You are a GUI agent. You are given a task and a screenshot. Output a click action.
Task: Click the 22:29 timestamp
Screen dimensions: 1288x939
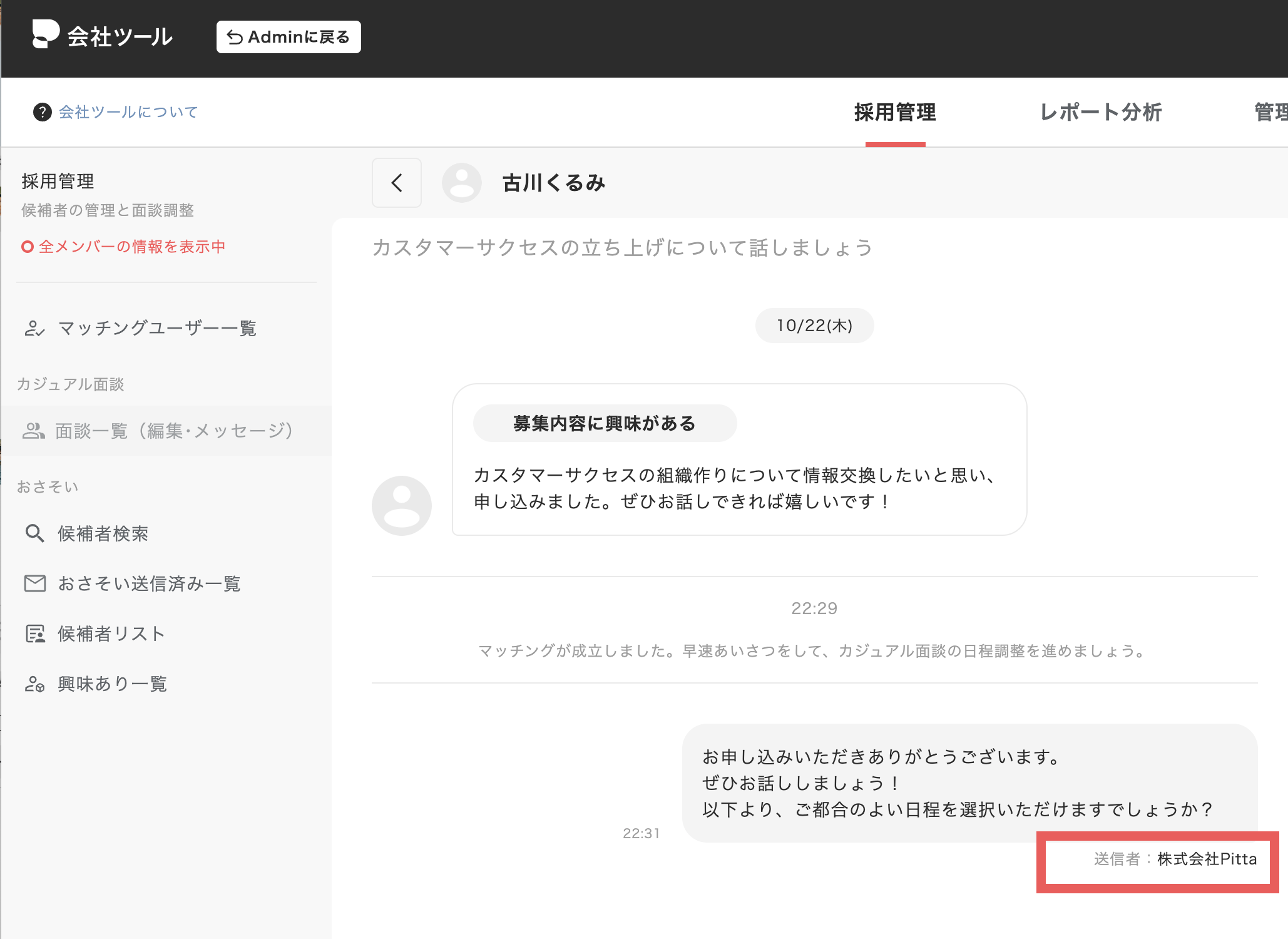click(814, 608)
